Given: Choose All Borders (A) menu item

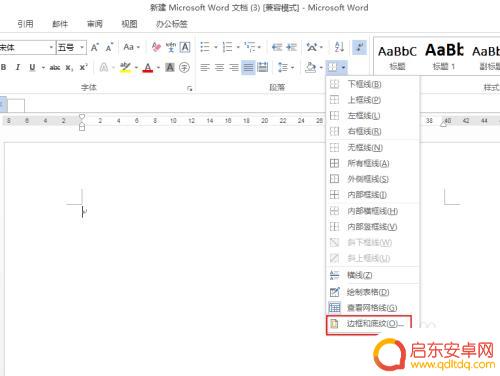Looking at the screenshot, I should coord(372,163).
